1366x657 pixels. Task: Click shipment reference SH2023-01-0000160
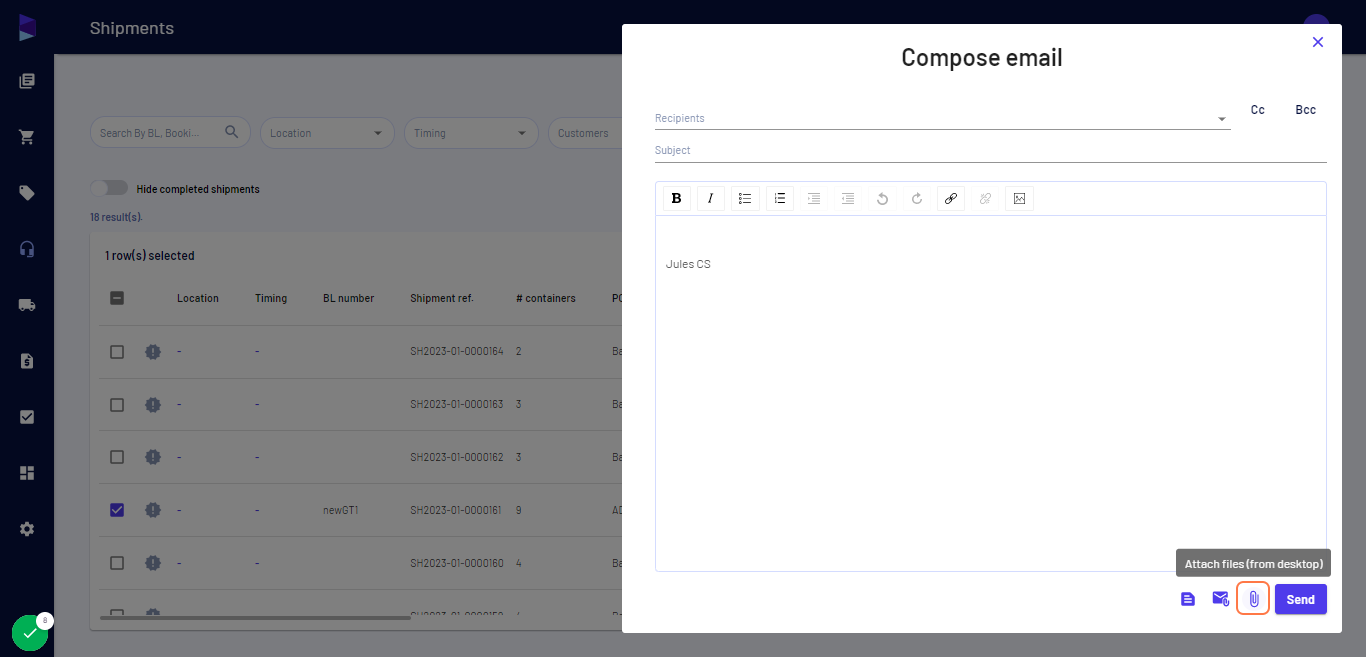(457, 563)
